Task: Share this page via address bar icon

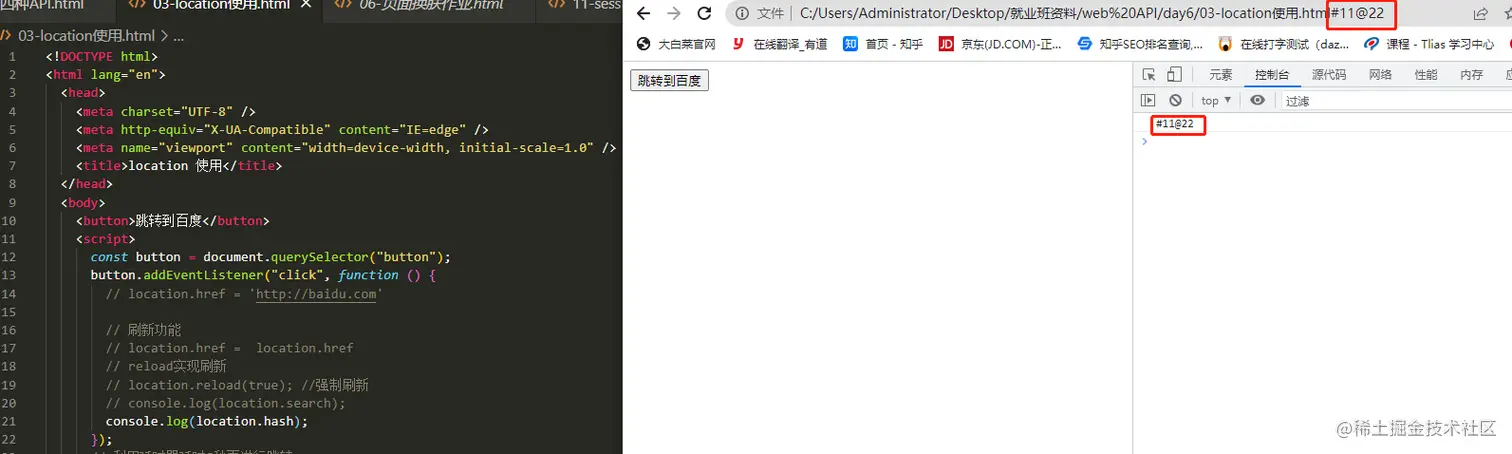Action: click(x=1479, y=14)
